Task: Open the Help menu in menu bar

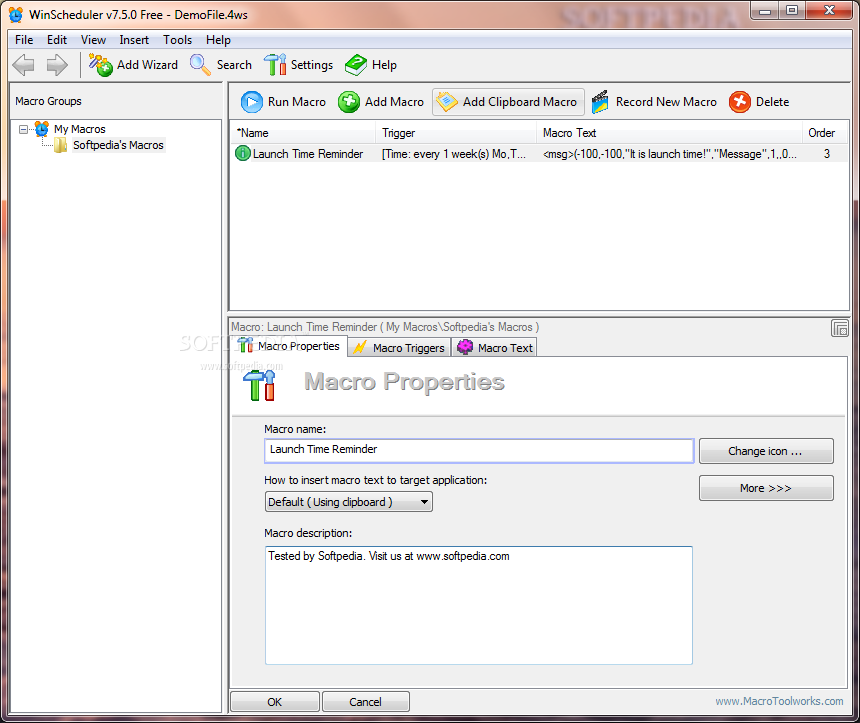Action: [218, 40]
